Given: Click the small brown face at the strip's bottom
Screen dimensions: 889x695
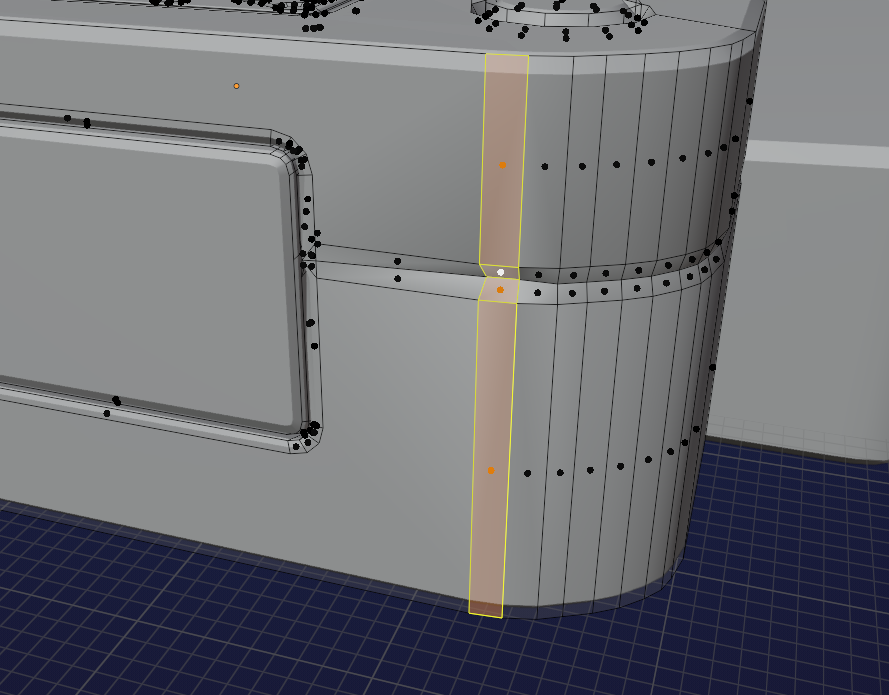Looking at the screenshot, I should click(485, 610).
